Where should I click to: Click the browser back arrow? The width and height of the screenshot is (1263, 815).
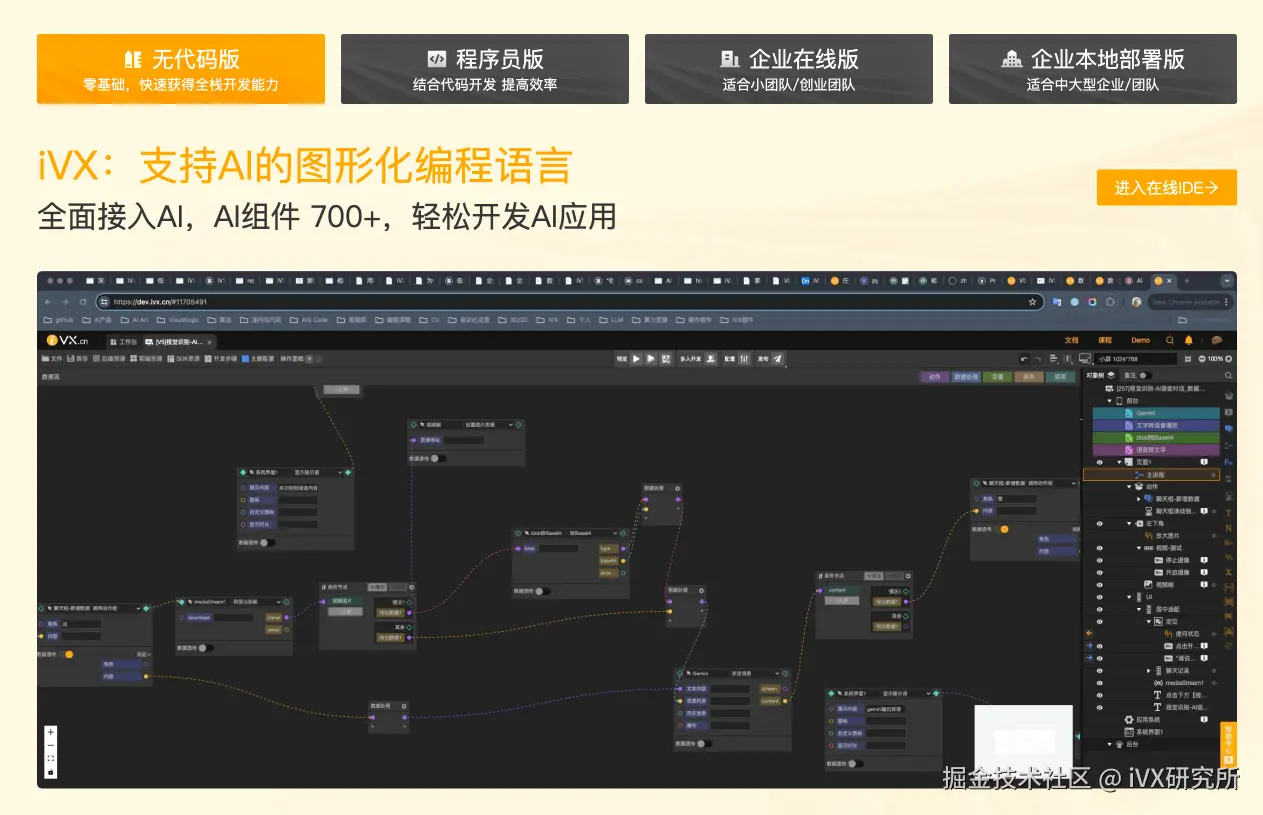click(x=49, y=301)
